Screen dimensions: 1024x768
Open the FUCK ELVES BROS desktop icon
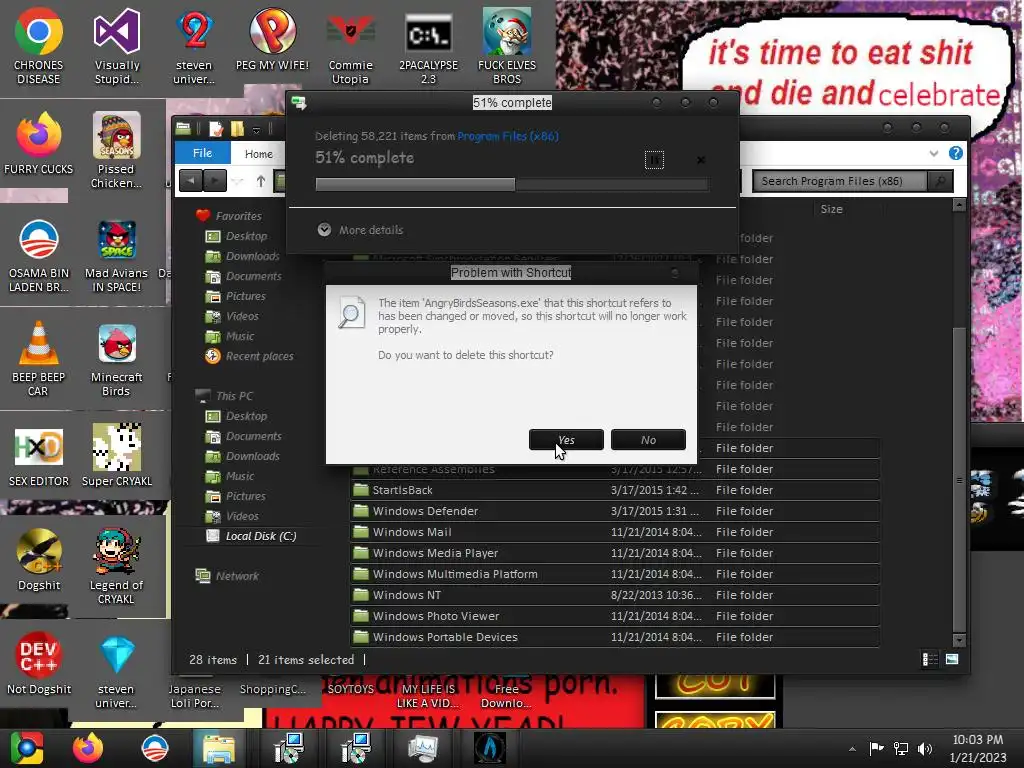(507, 46)
